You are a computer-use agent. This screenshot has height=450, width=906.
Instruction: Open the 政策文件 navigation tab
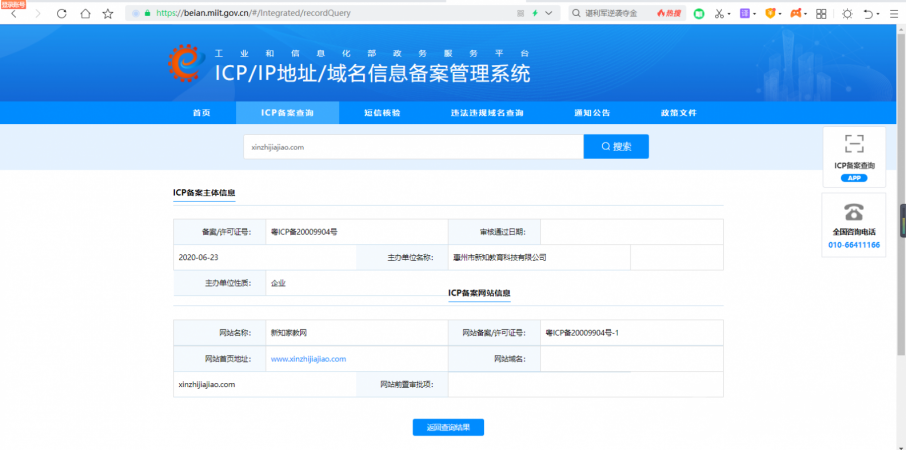point(679,113)
